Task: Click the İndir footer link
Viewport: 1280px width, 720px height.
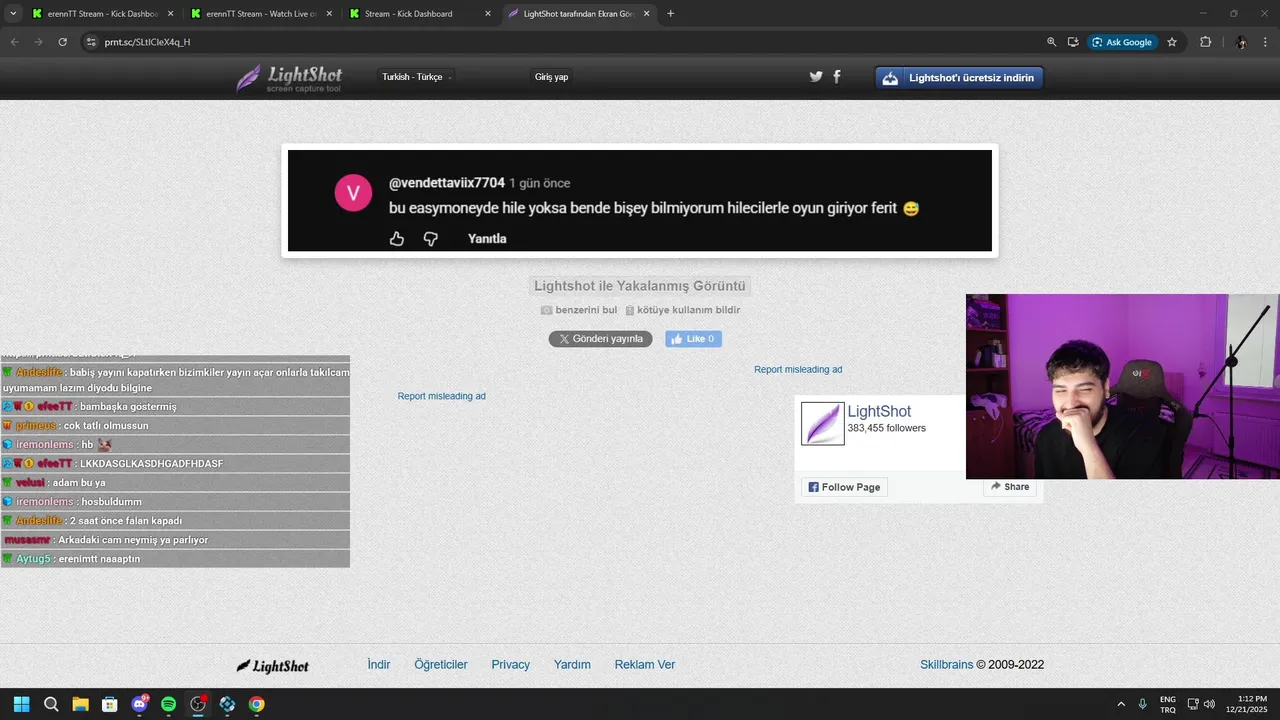Action: pyautogui.click(x=379, y=665)
